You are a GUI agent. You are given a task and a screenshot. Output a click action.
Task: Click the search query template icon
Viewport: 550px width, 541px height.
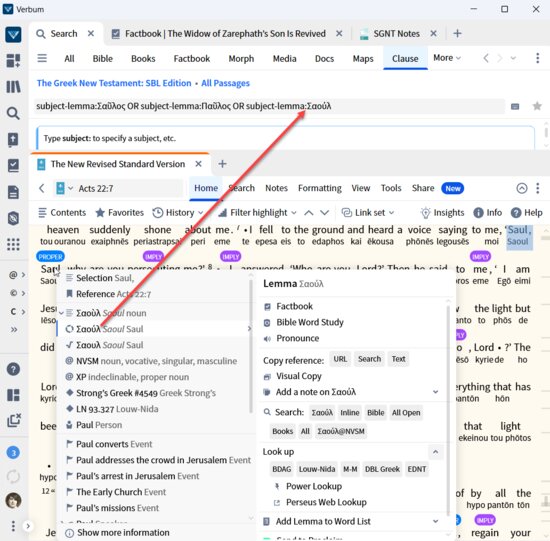(x=515, y=106)
